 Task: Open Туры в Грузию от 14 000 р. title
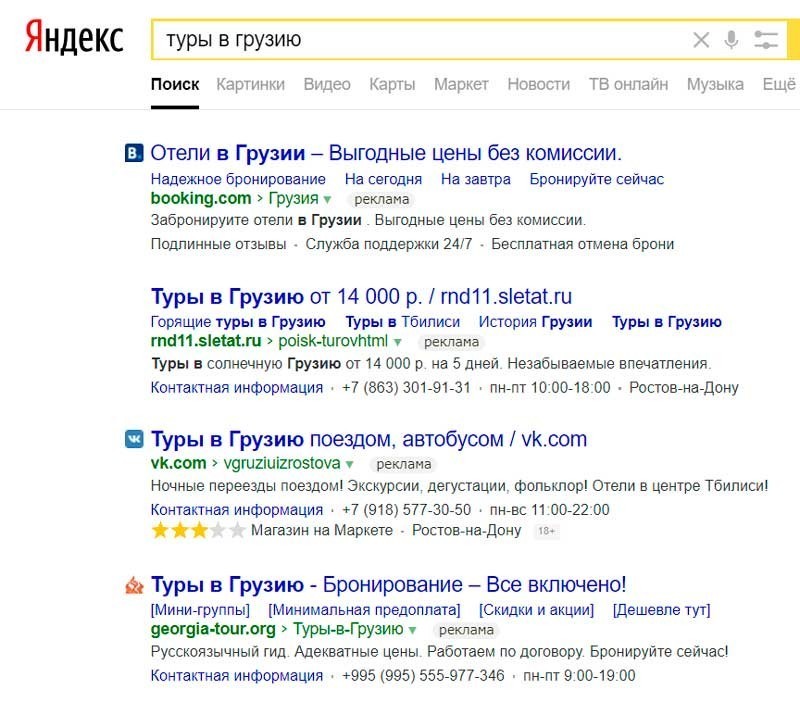pos(361,296)
